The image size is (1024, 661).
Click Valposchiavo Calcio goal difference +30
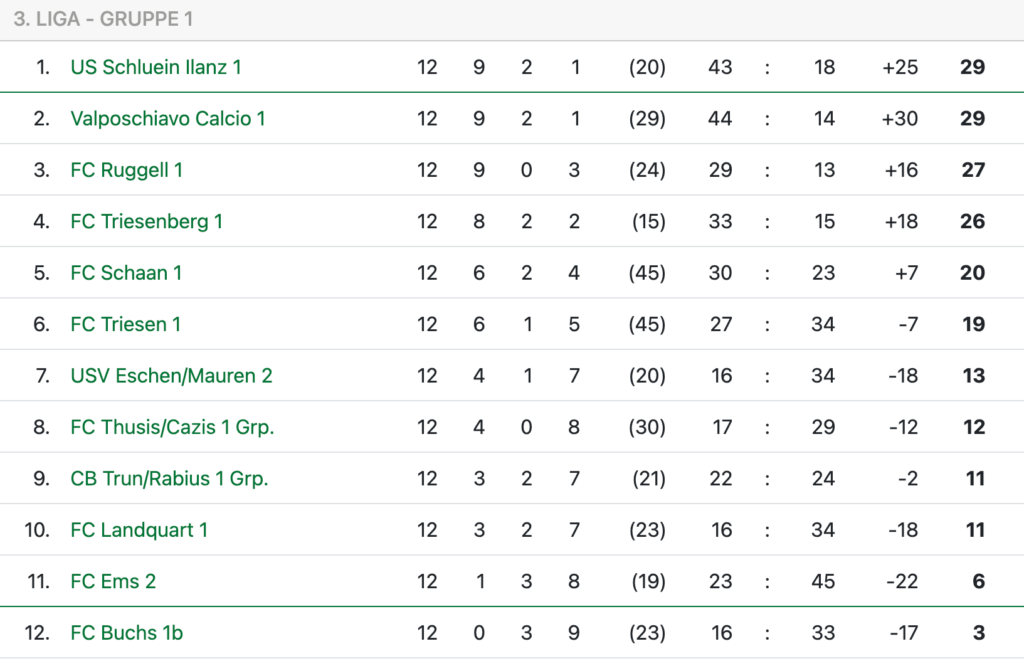900,119
